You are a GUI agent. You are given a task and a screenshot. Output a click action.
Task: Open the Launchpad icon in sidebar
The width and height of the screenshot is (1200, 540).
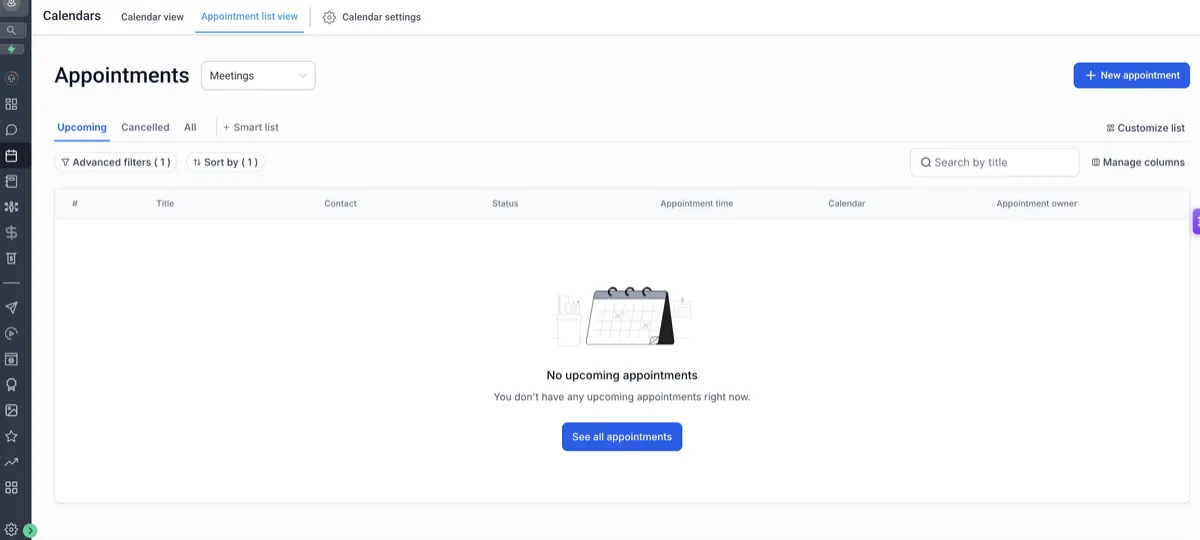[x=12, y=78]
